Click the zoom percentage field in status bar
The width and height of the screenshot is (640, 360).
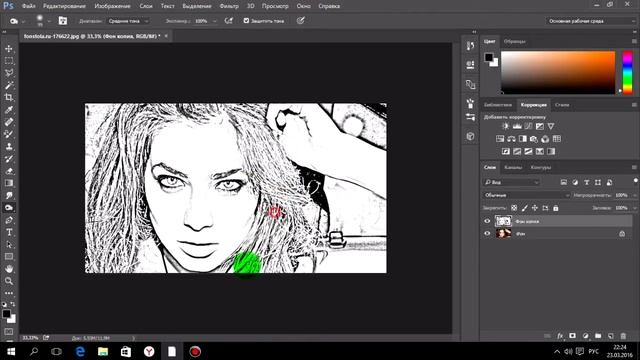(x=30, y=338)
